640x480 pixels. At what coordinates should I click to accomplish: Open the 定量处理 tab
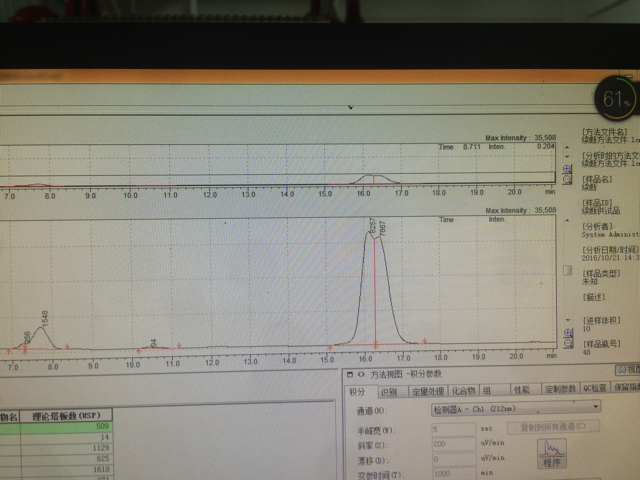coord(428,391)
